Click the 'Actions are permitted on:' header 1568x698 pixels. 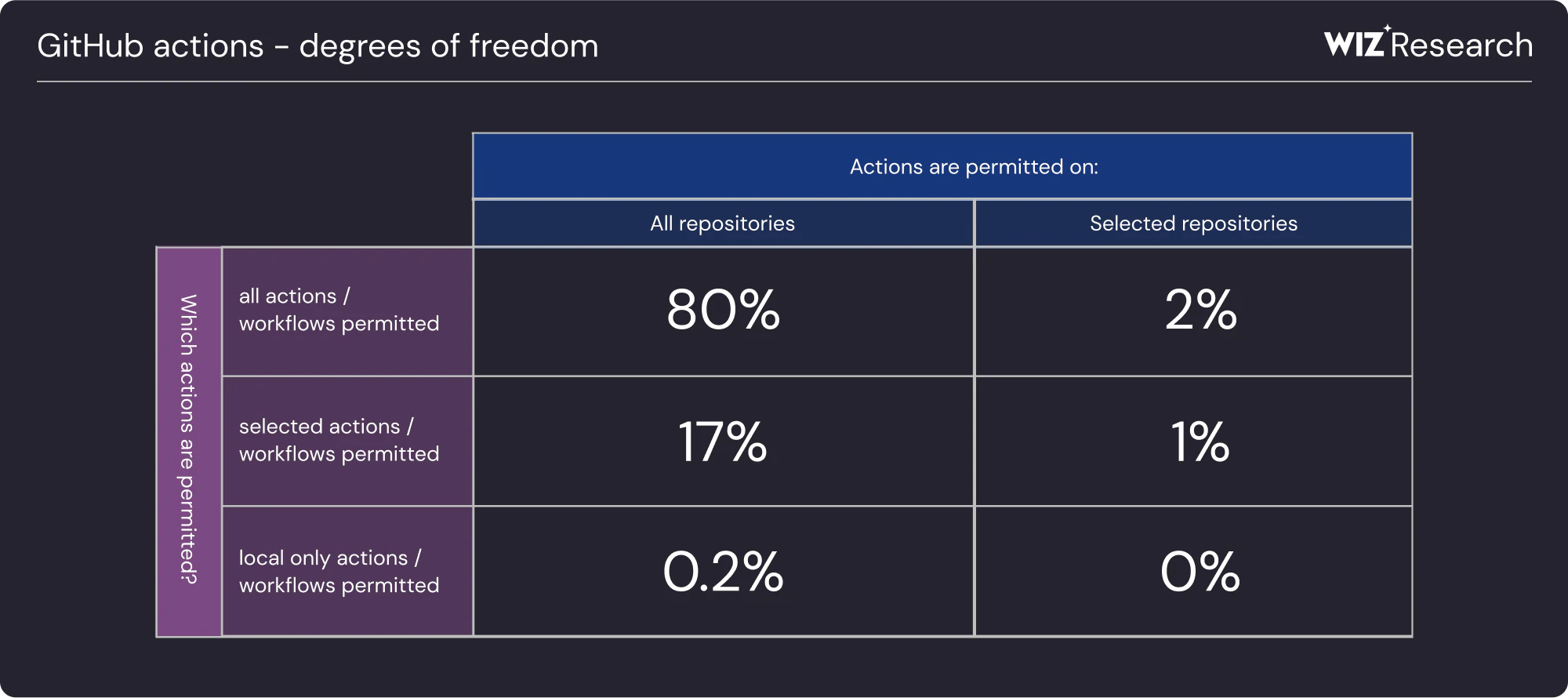(974, 167)
